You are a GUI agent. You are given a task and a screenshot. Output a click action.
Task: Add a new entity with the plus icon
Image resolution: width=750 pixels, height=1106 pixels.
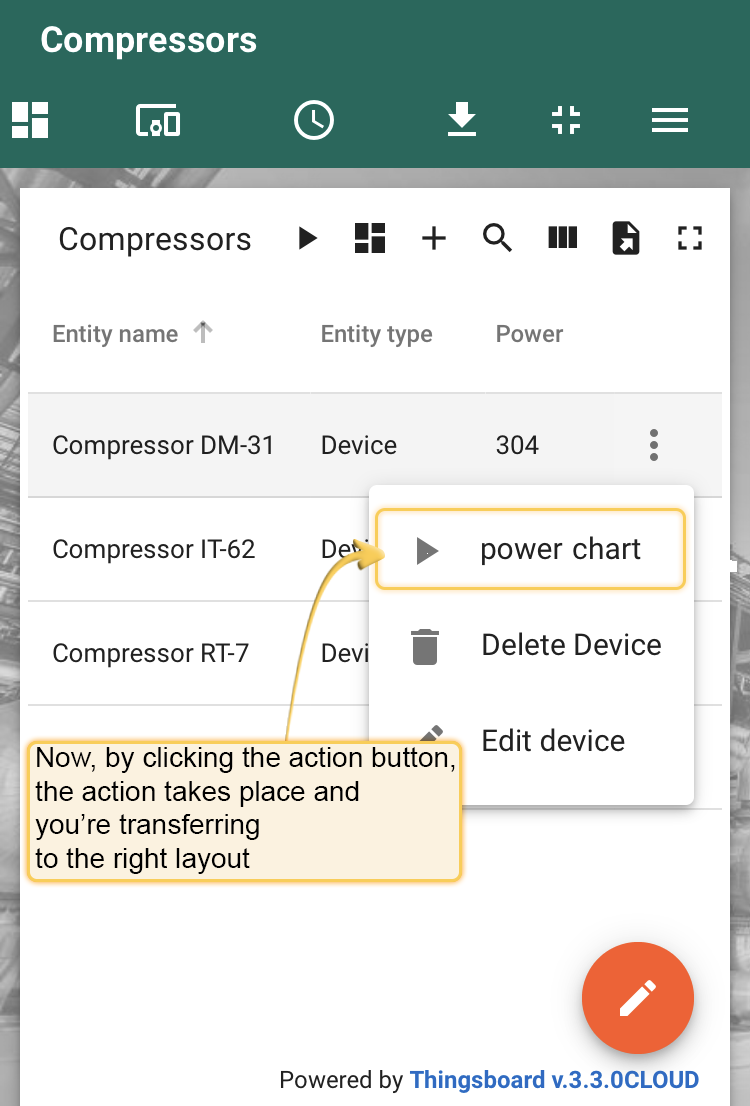[434, 238]
